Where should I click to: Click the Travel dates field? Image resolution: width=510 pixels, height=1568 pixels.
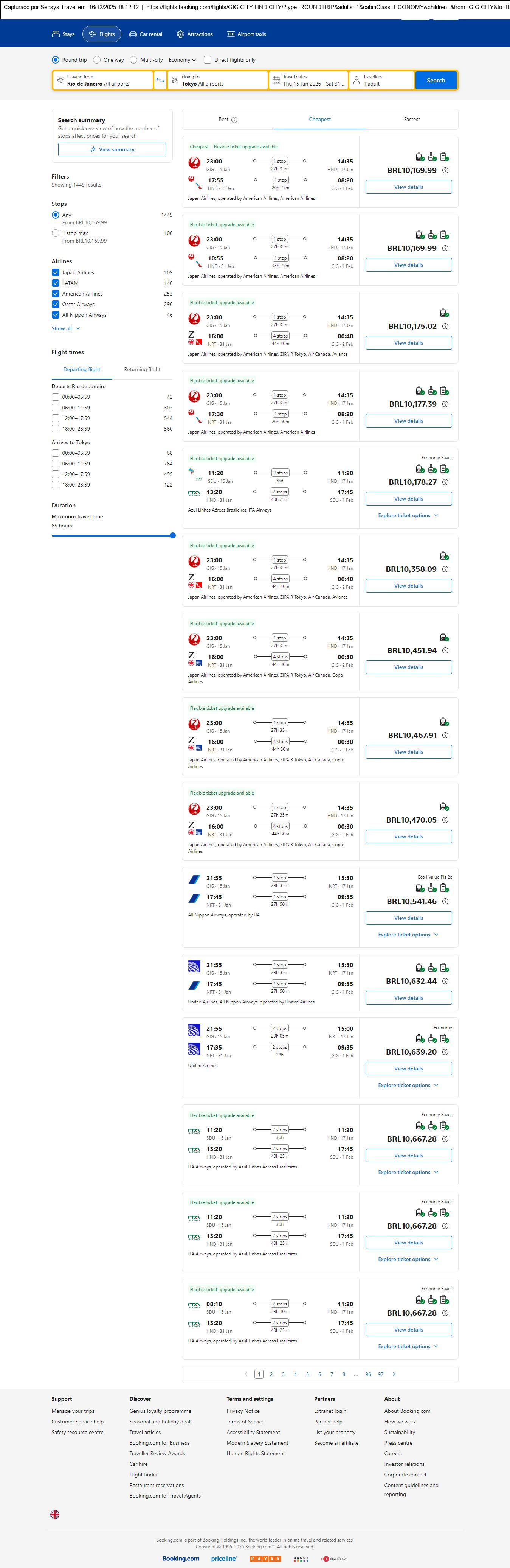pyautogui.click(x=309, y=80)
